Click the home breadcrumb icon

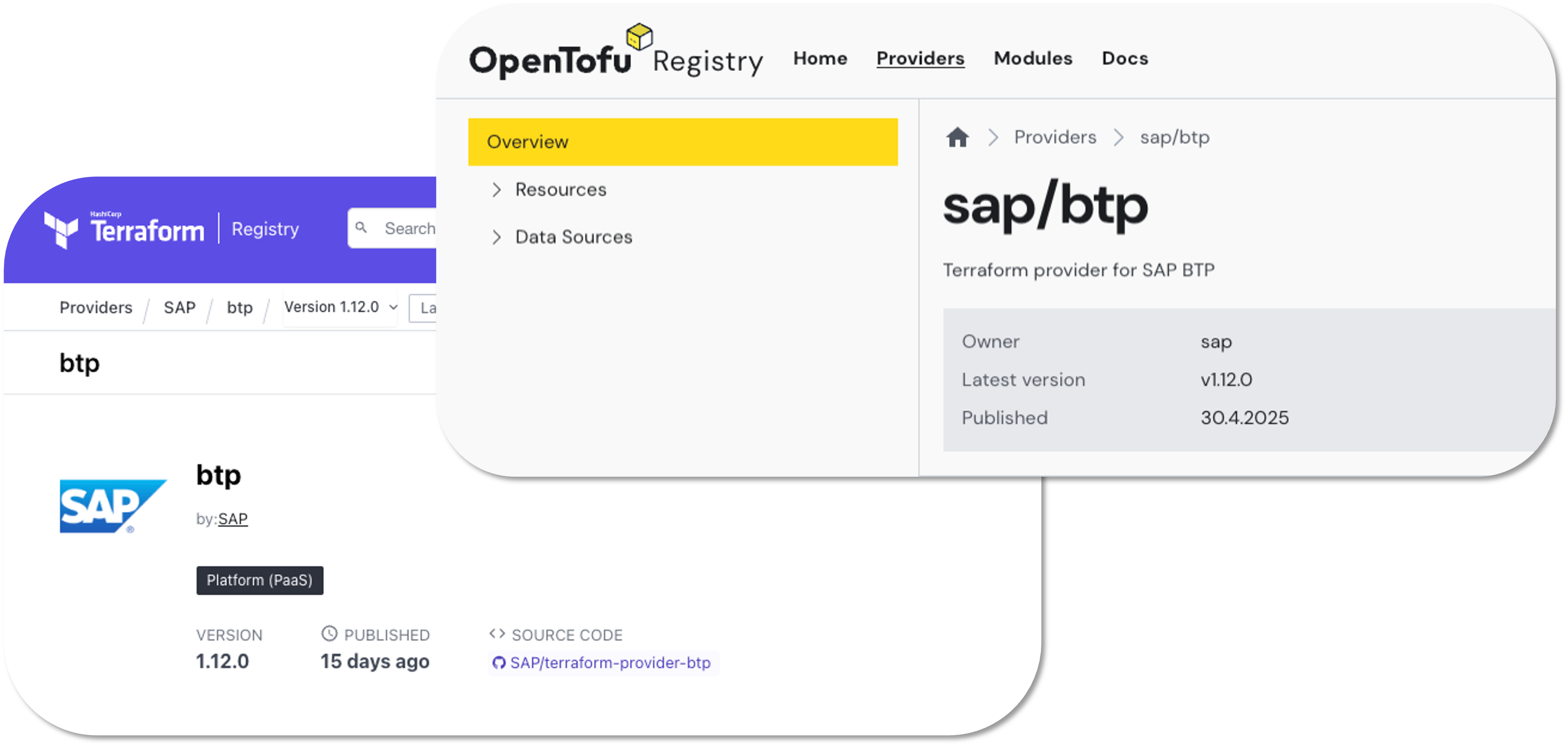pyautogui.click(x=957, y=138)
